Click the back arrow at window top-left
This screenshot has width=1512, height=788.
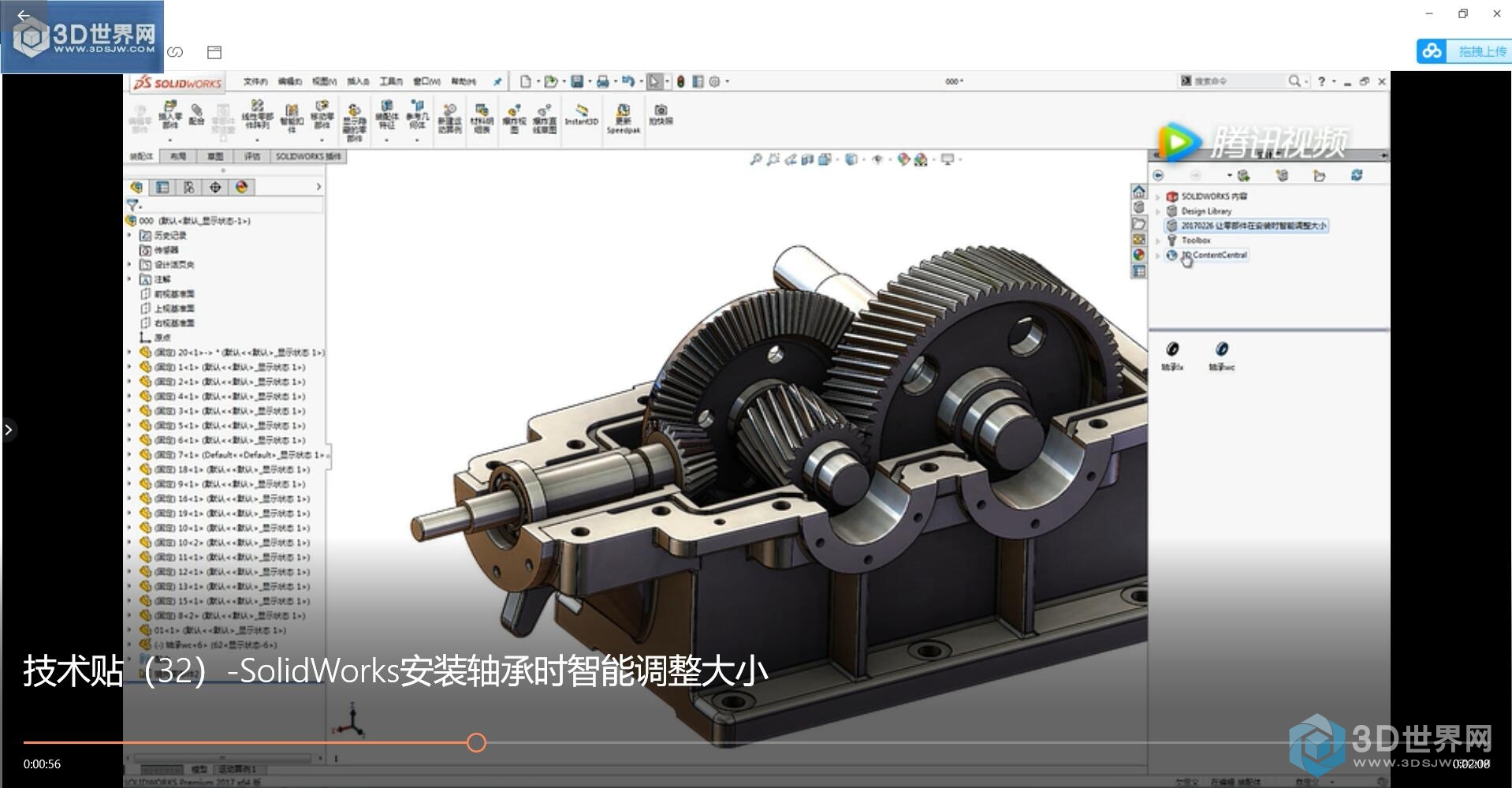tap(23, 15)
